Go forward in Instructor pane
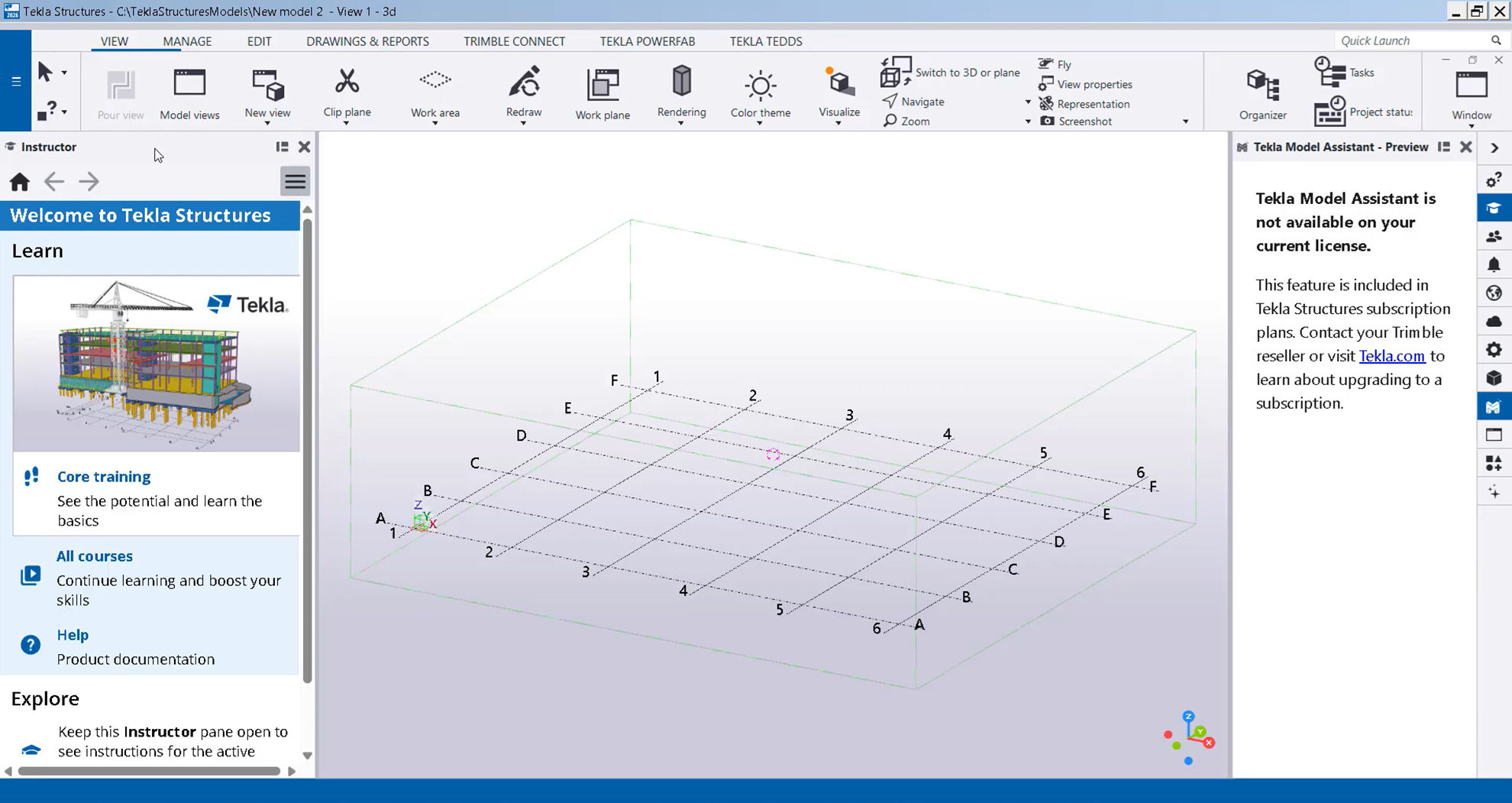1512x803 pixels. (x=89, y=181)
